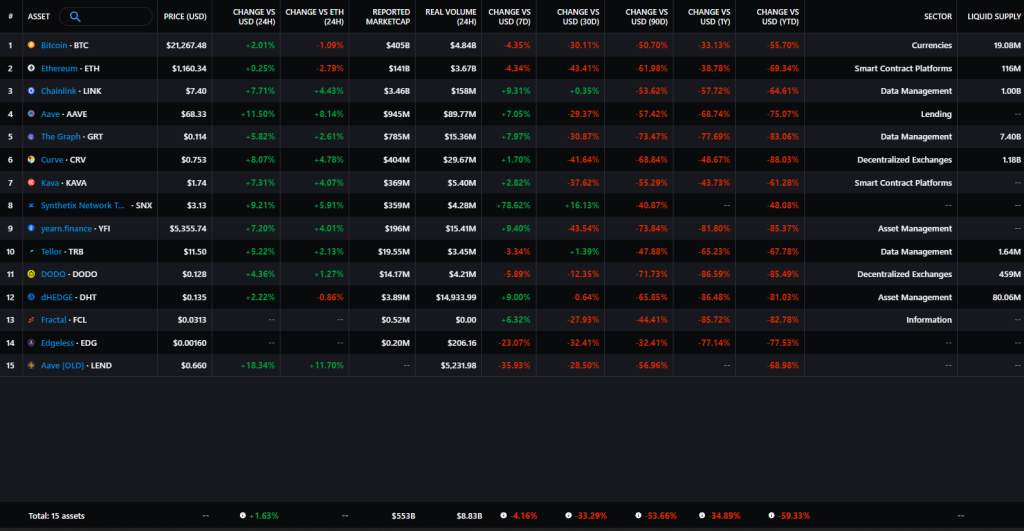The height and width of the screenshot is (531, 1024).
Task: Click info icon beside total -33.29%
Action: point(568,515)
